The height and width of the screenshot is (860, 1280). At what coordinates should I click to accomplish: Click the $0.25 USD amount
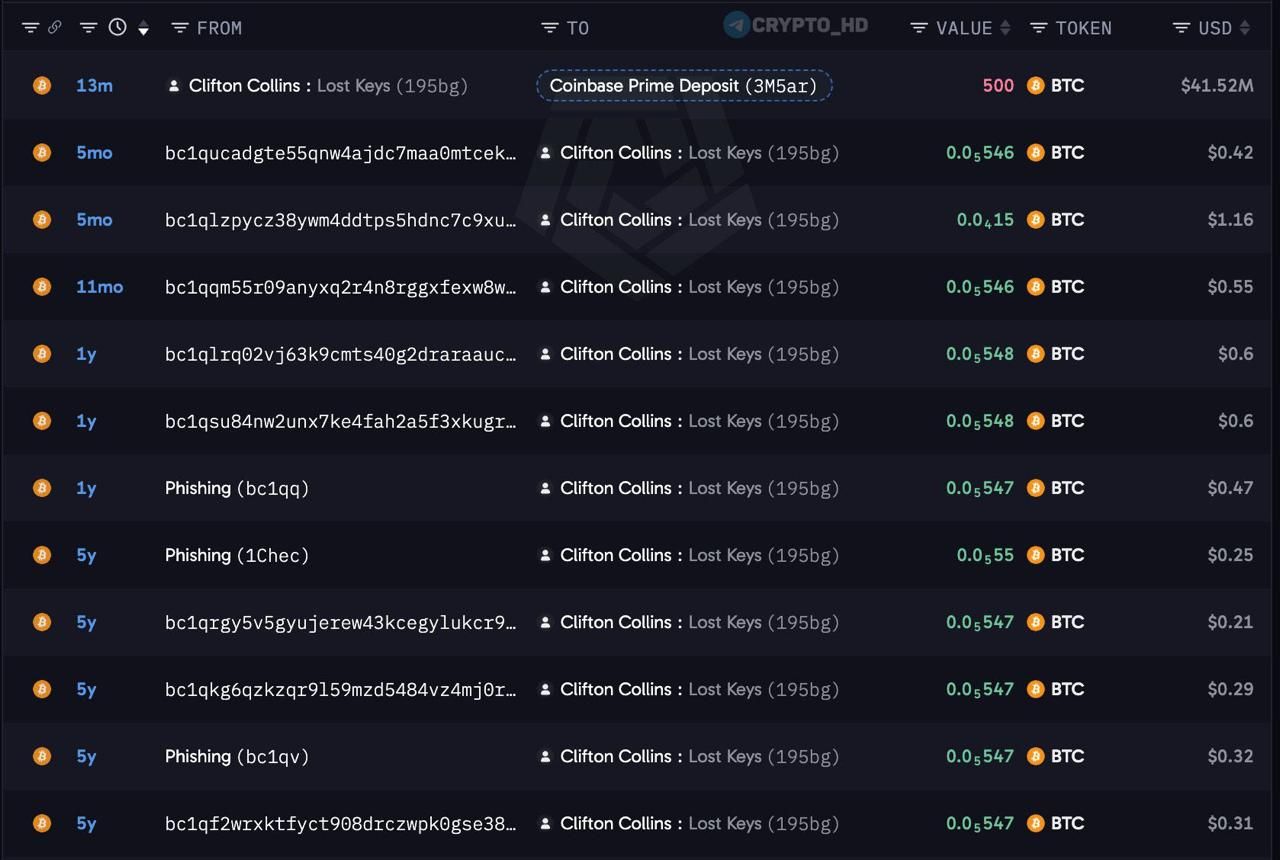1230,555
